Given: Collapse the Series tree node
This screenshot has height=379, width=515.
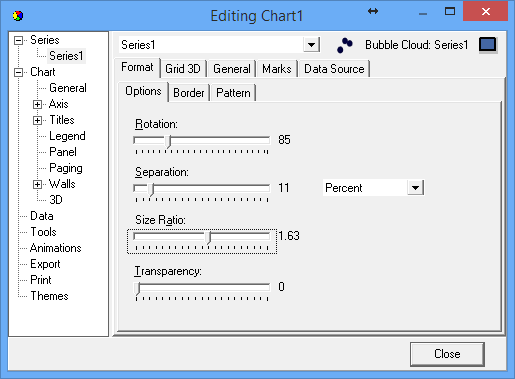Looking at the screenshot, I should [x=19, y=40].
